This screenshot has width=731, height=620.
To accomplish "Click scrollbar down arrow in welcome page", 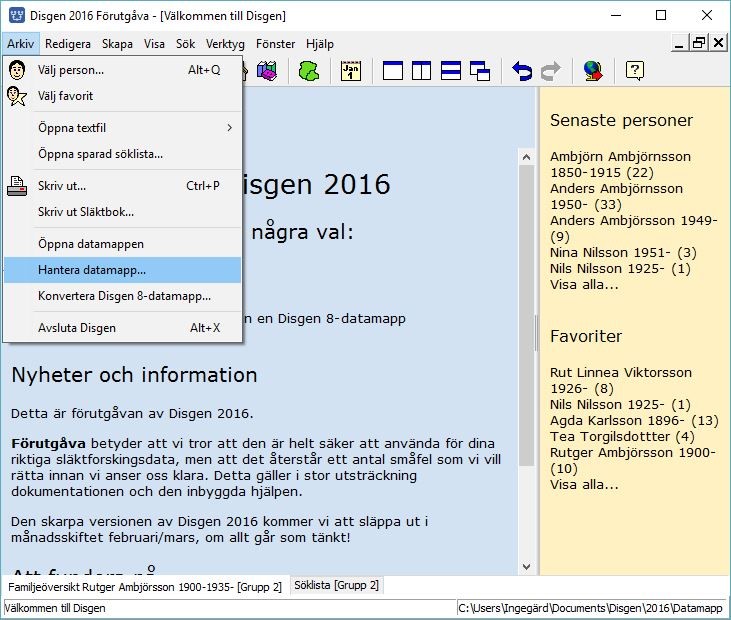I will tap(526, 567).
